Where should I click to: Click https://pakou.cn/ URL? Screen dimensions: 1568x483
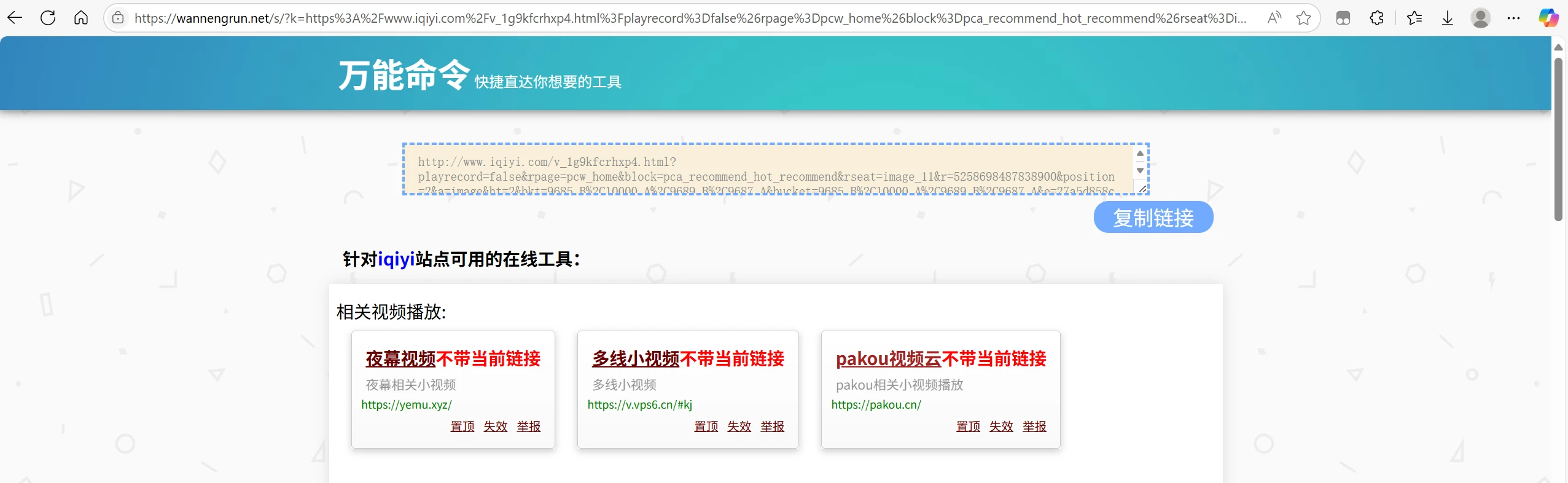tap(876, 405)
